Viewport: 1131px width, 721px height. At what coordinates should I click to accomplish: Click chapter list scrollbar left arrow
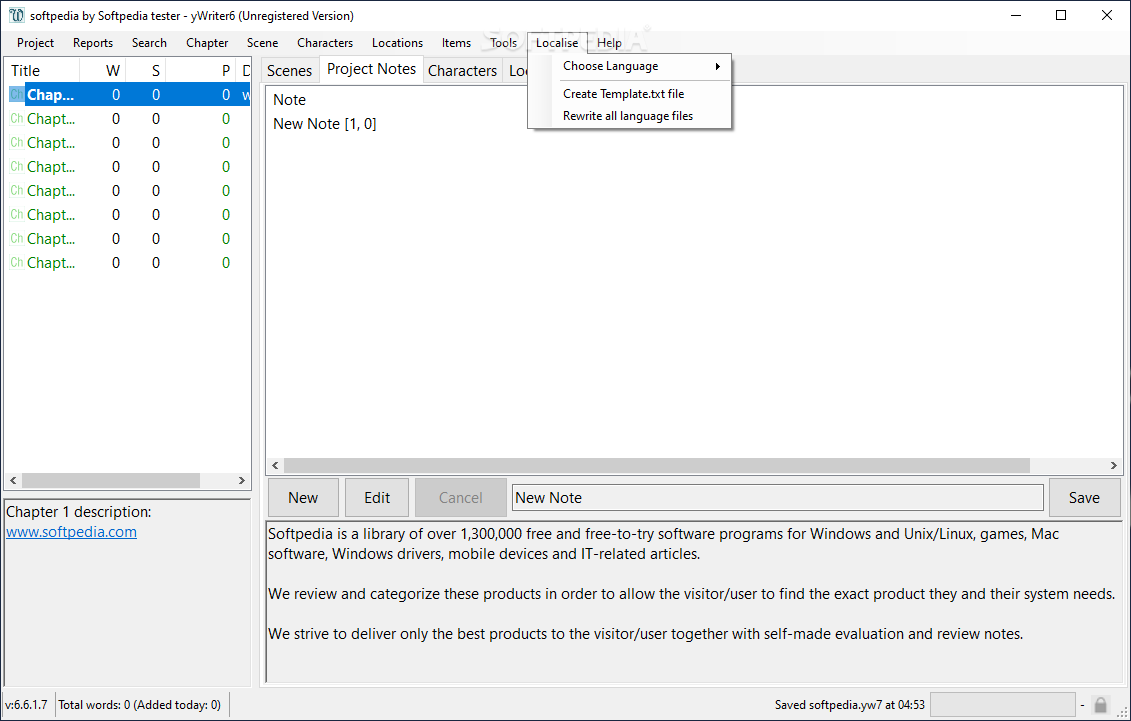click(13, 480)
